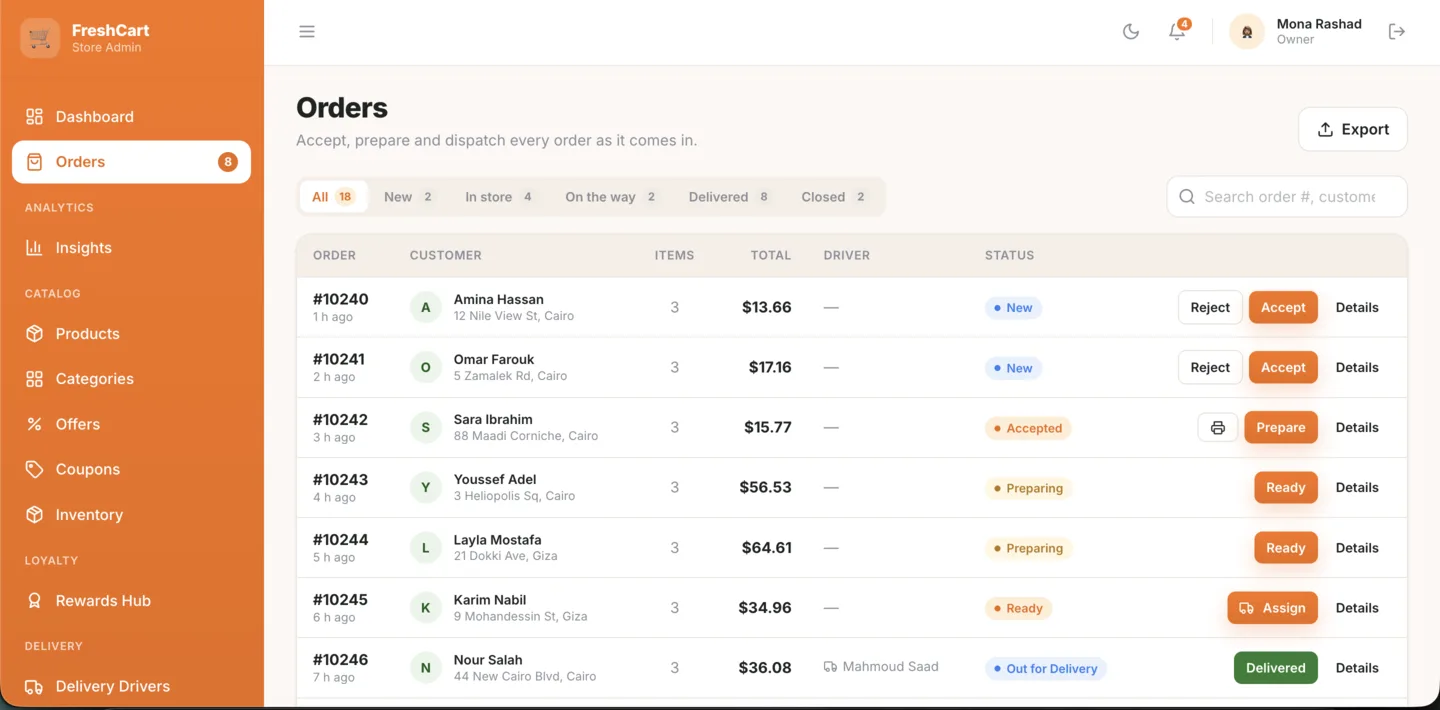Open Details for order #10240
The width and height of the screenshot is (1440, 710).
coord(1357,308)
